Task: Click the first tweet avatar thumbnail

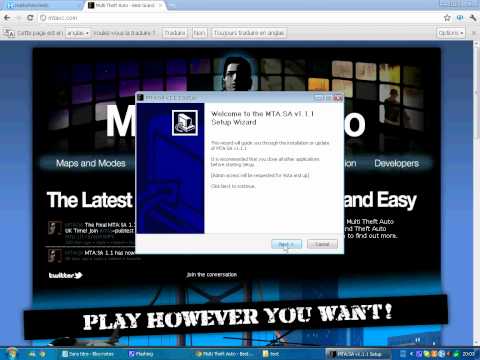Action: [x=55, y=227]
